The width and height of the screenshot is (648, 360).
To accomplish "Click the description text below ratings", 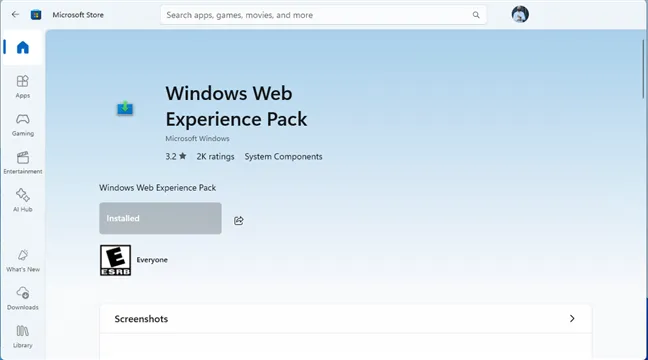I will tap(157, 188).
